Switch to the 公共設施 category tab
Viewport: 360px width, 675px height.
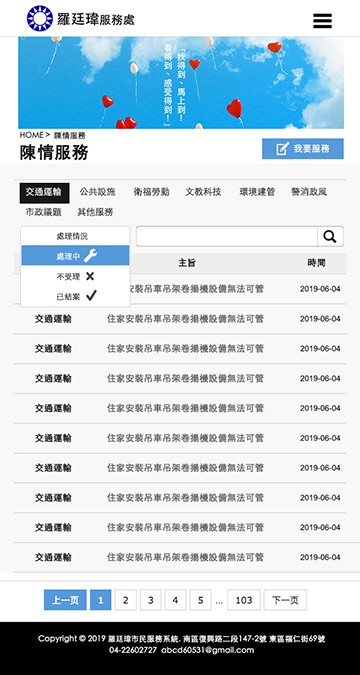coord(97,192)
